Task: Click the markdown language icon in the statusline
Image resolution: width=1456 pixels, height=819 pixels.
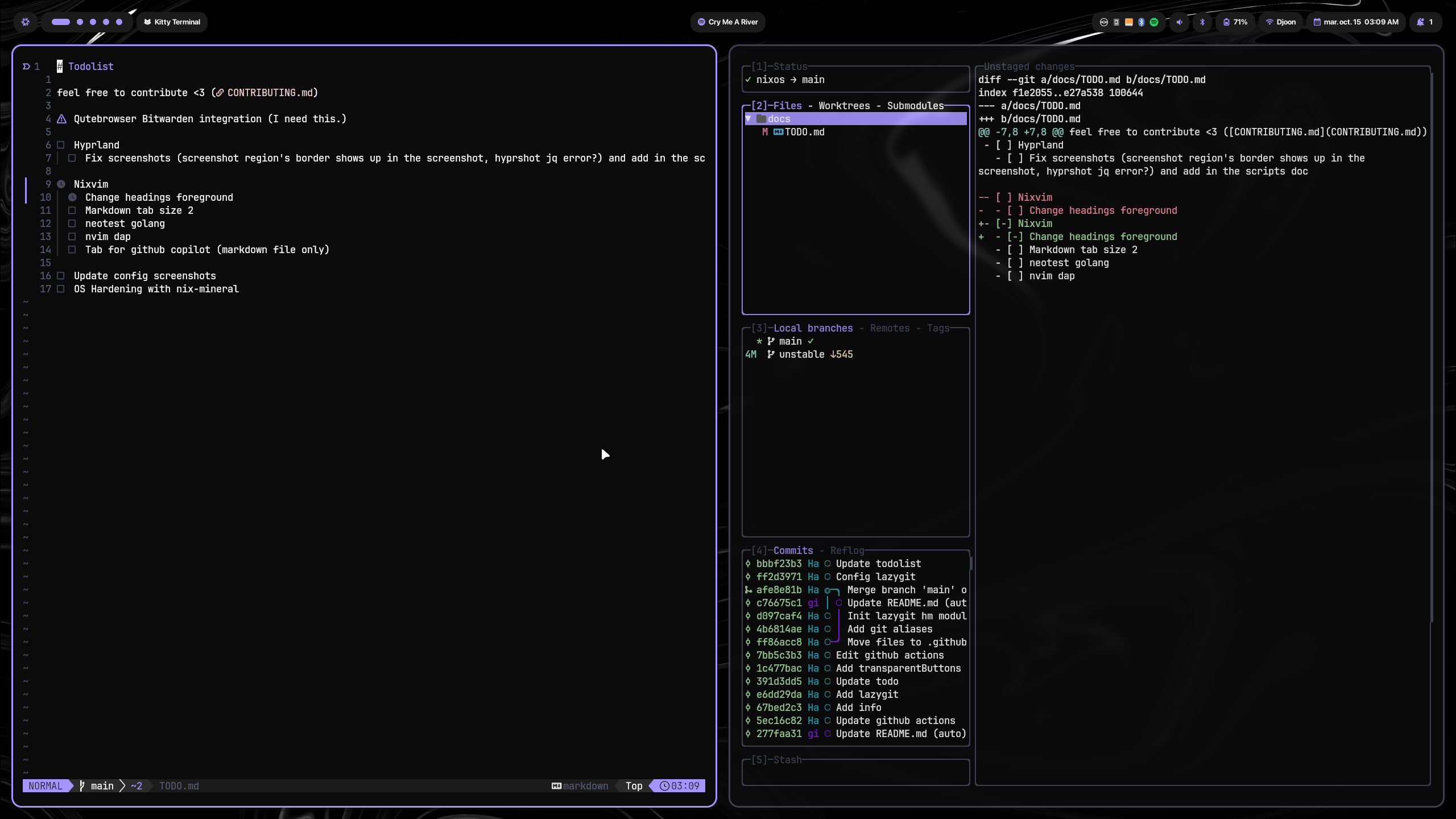Action: click(556, 785)
